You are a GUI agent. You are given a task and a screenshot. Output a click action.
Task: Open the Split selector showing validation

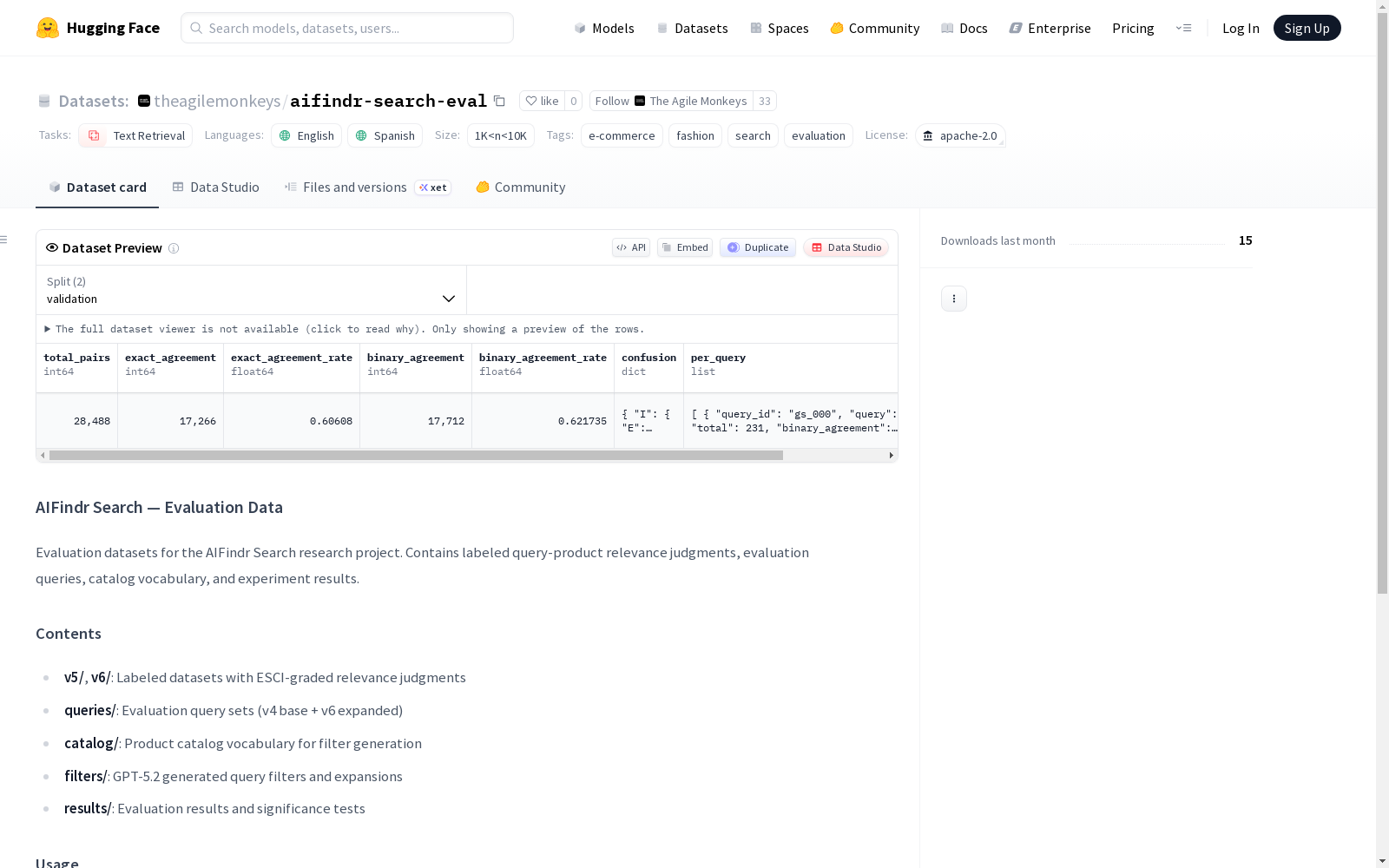click(251, 290)
